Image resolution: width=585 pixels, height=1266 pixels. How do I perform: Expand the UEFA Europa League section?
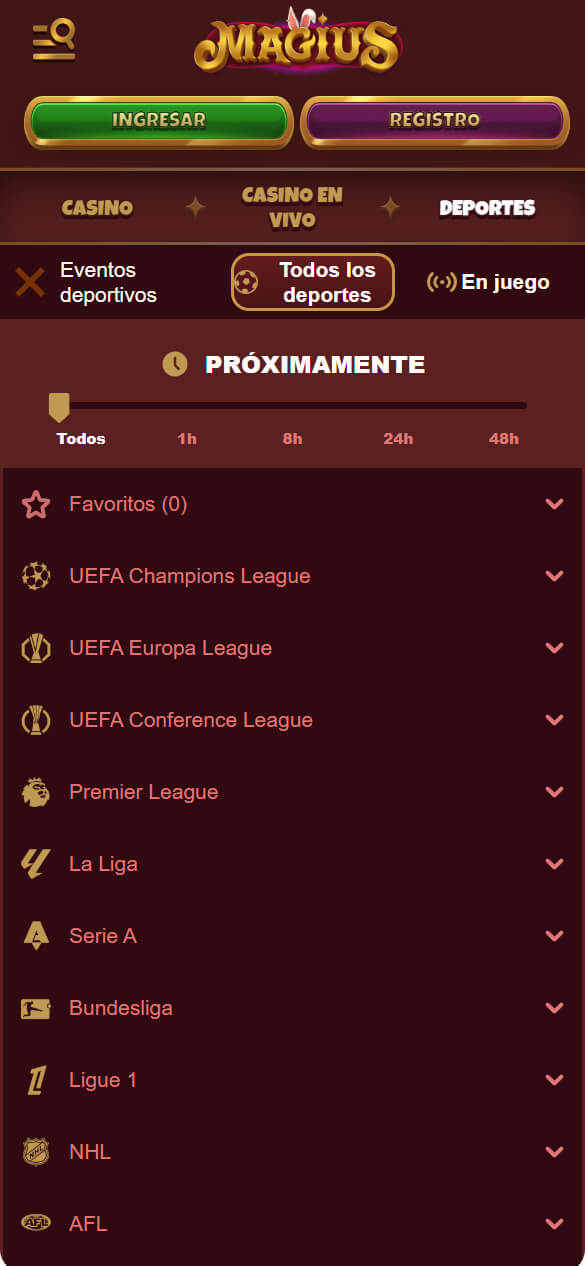click(x=292, y=648)
